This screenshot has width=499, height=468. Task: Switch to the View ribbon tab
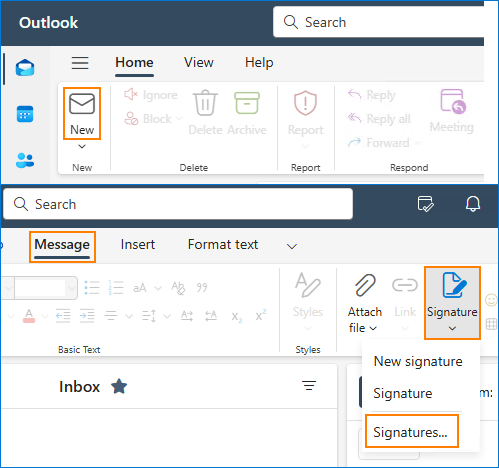click(199, 63)
